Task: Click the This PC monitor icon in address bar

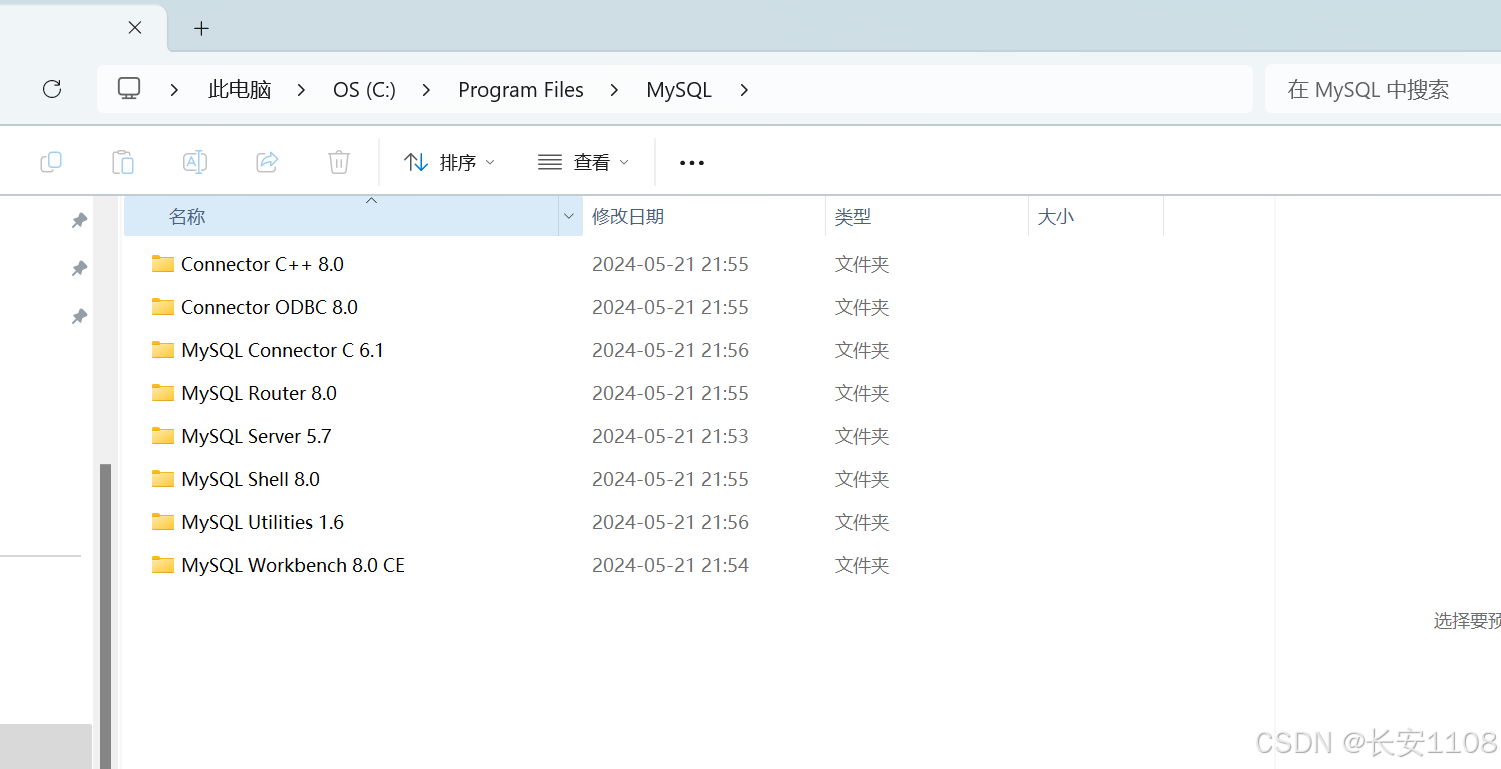Action: coord(129,89)
